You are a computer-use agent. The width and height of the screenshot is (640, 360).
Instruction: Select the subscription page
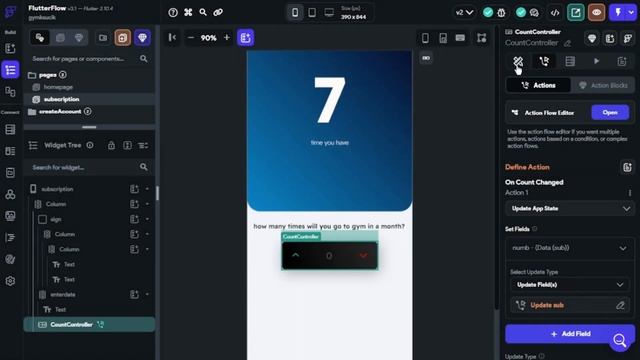(61, 99)
